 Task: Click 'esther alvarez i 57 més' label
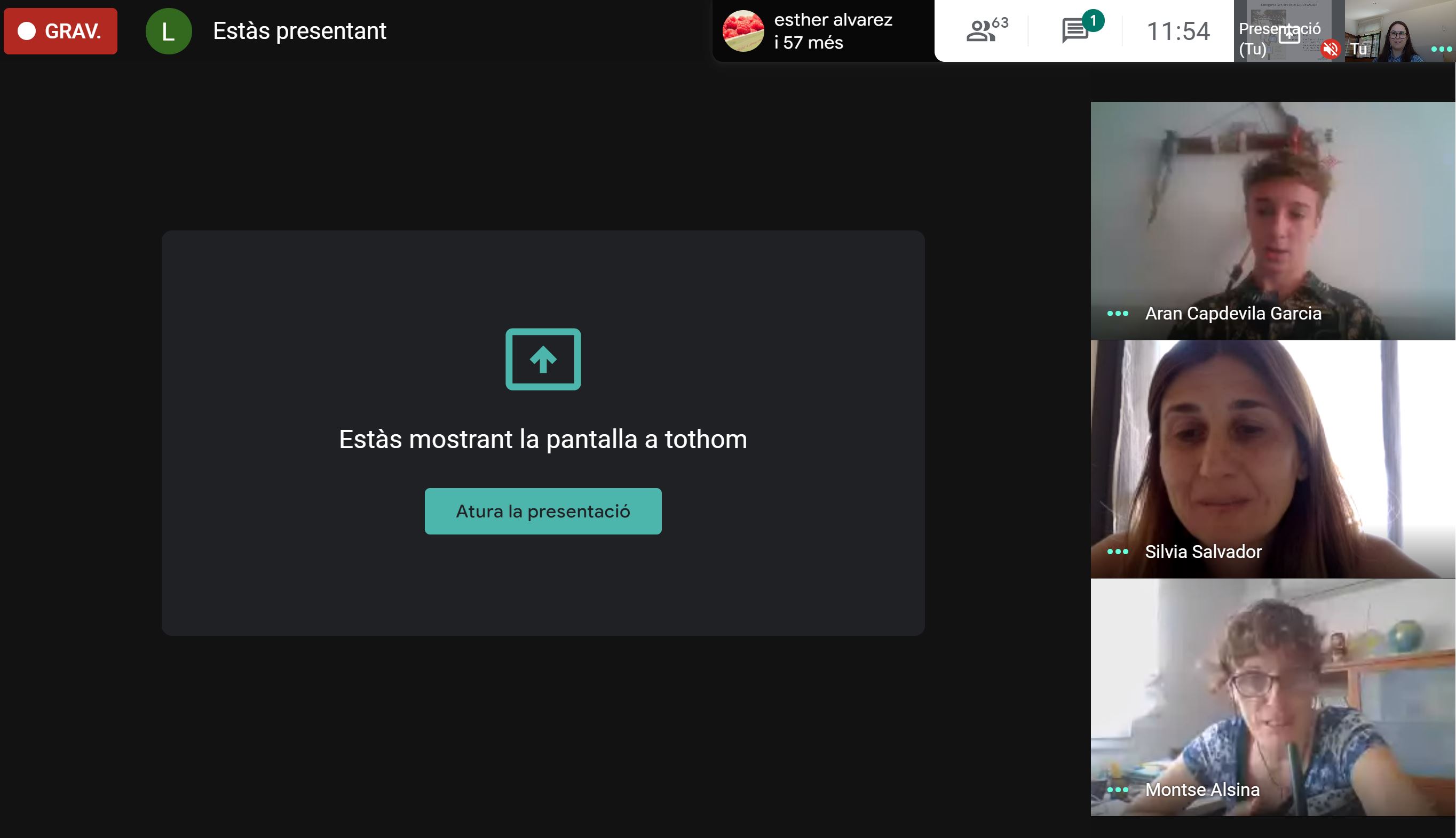[x=833, y=31]
